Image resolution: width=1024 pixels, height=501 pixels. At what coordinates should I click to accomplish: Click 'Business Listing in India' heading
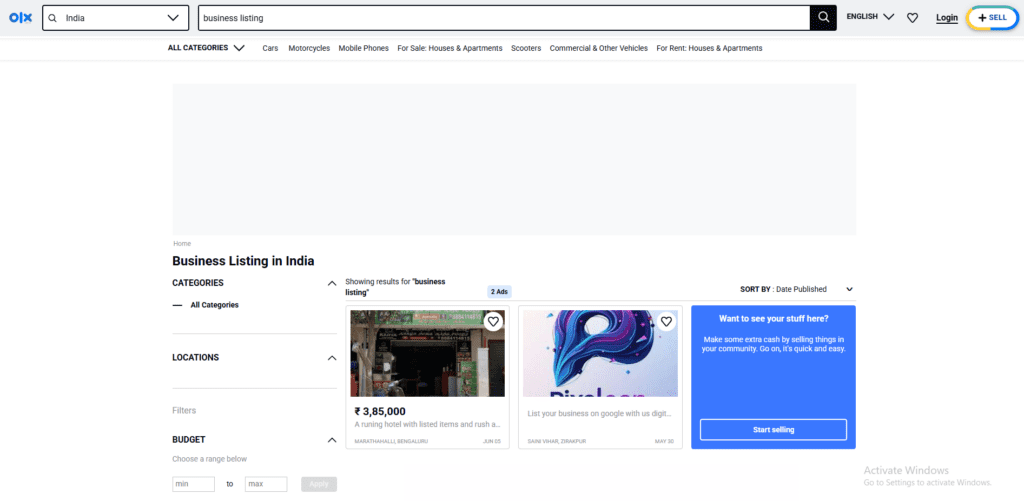pos(243,261)
